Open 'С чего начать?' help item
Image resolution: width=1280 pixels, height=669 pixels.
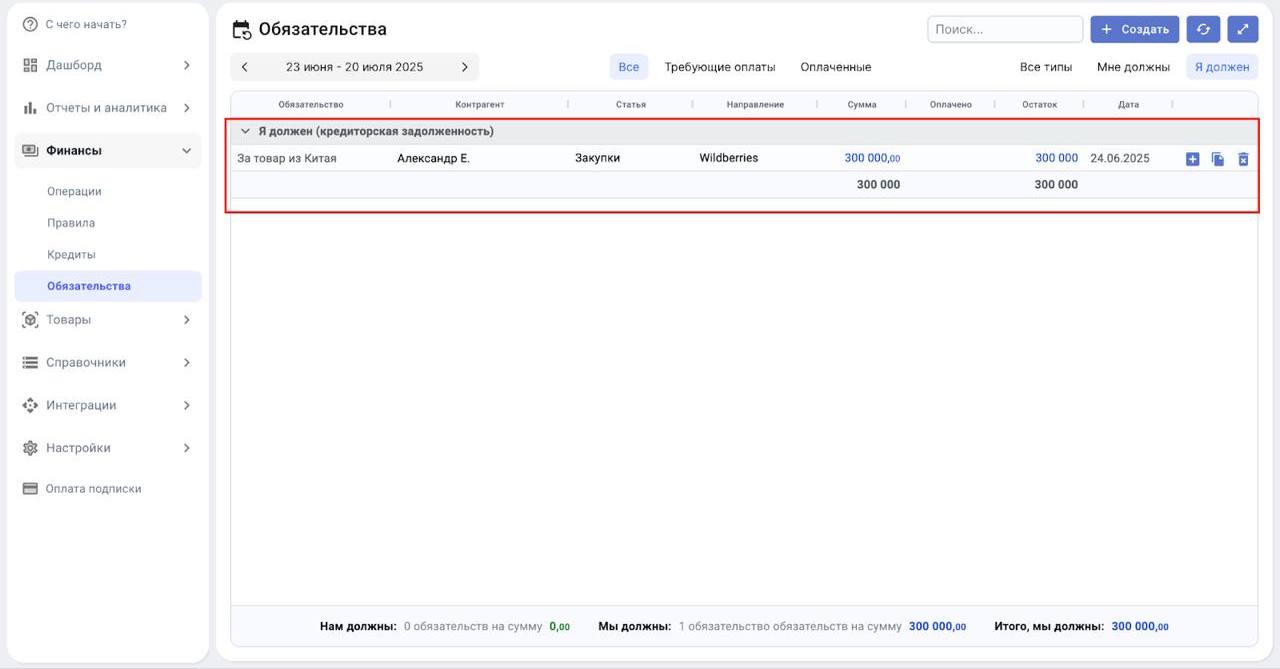click(x=86, y=24)
